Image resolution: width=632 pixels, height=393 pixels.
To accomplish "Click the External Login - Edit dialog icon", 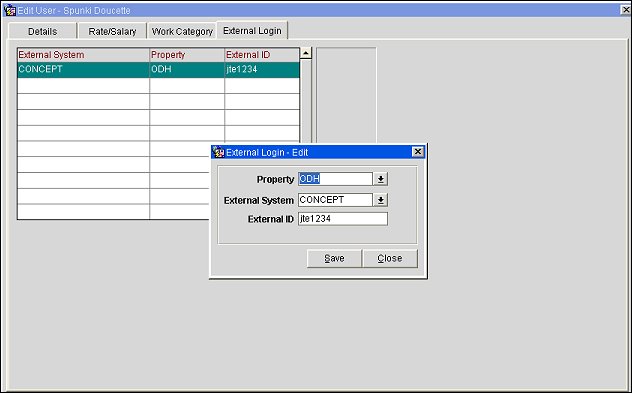I will coord(218,152).
